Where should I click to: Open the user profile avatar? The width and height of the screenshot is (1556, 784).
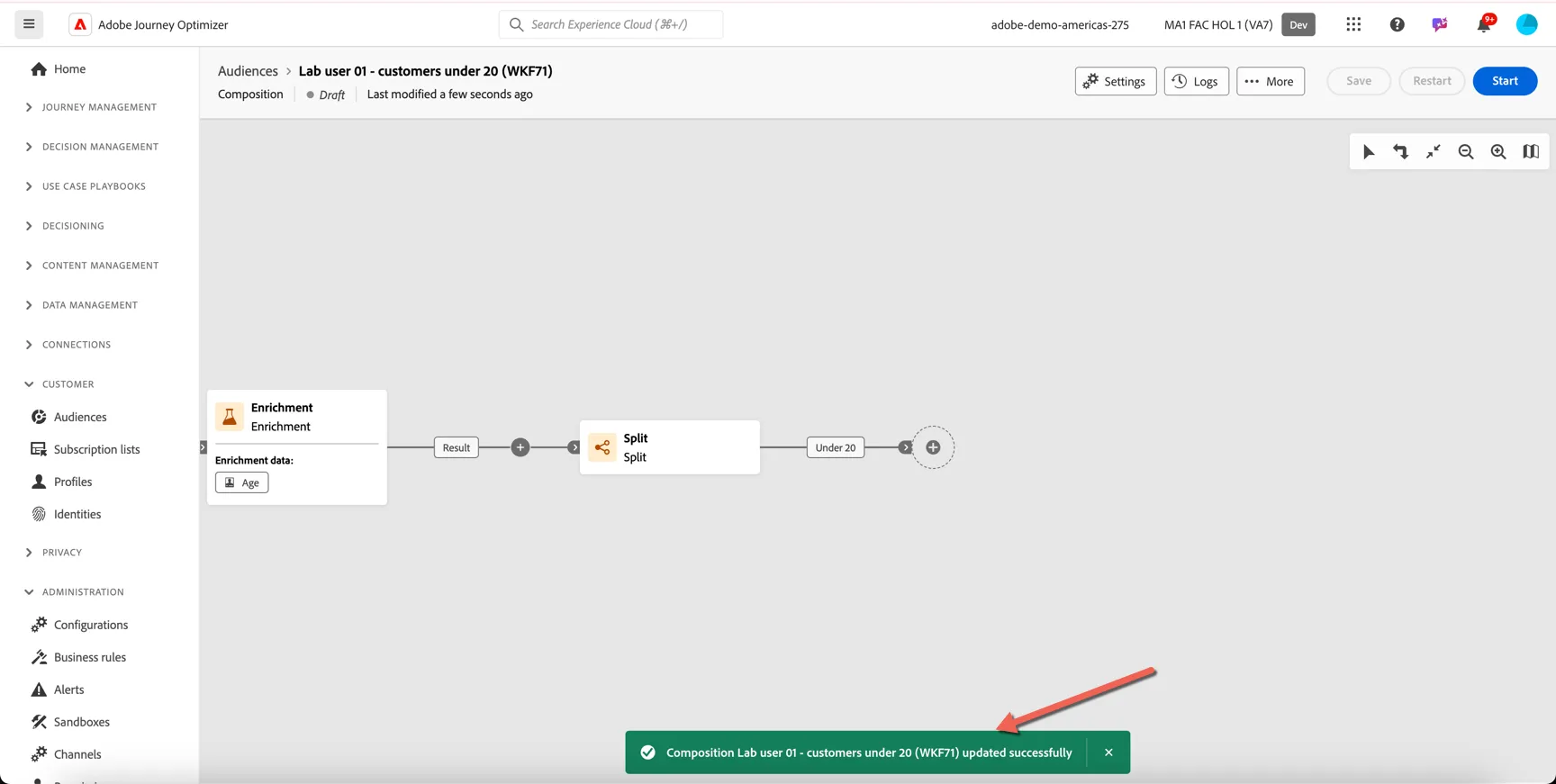pyautogui.click(x=1527, y=24)
